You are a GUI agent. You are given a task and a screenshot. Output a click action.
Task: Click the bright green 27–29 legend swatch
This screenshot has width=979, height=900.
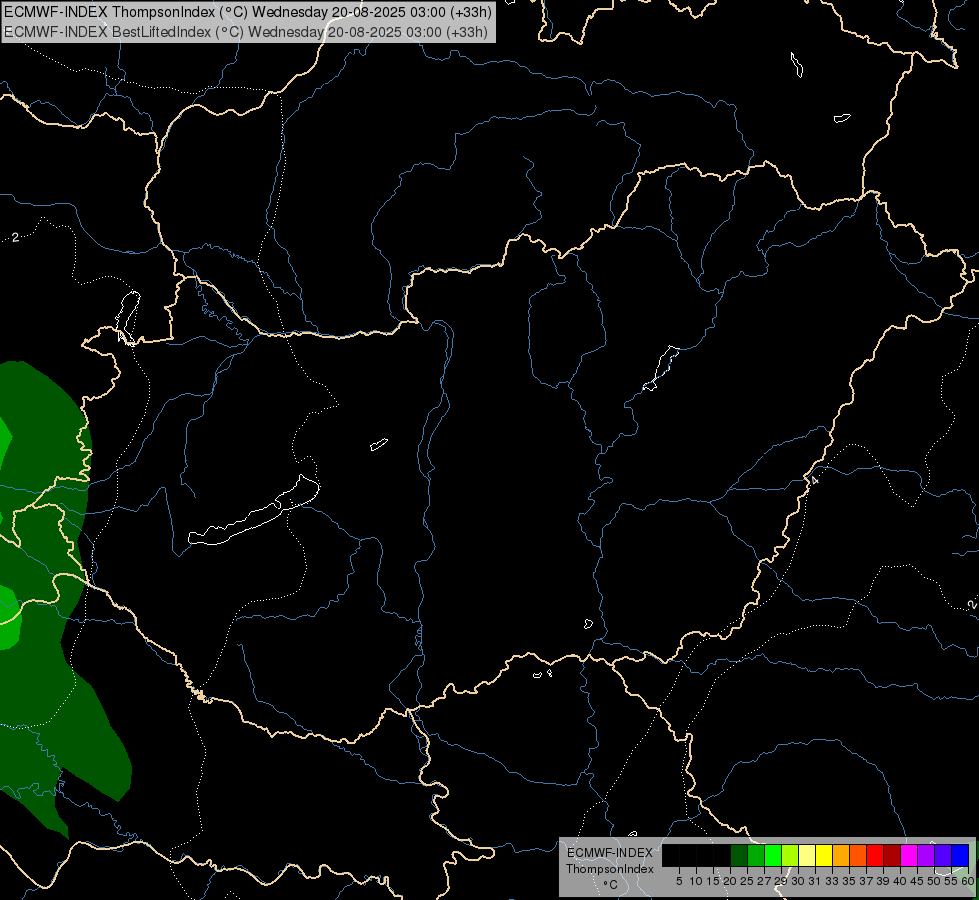[773, 855]
